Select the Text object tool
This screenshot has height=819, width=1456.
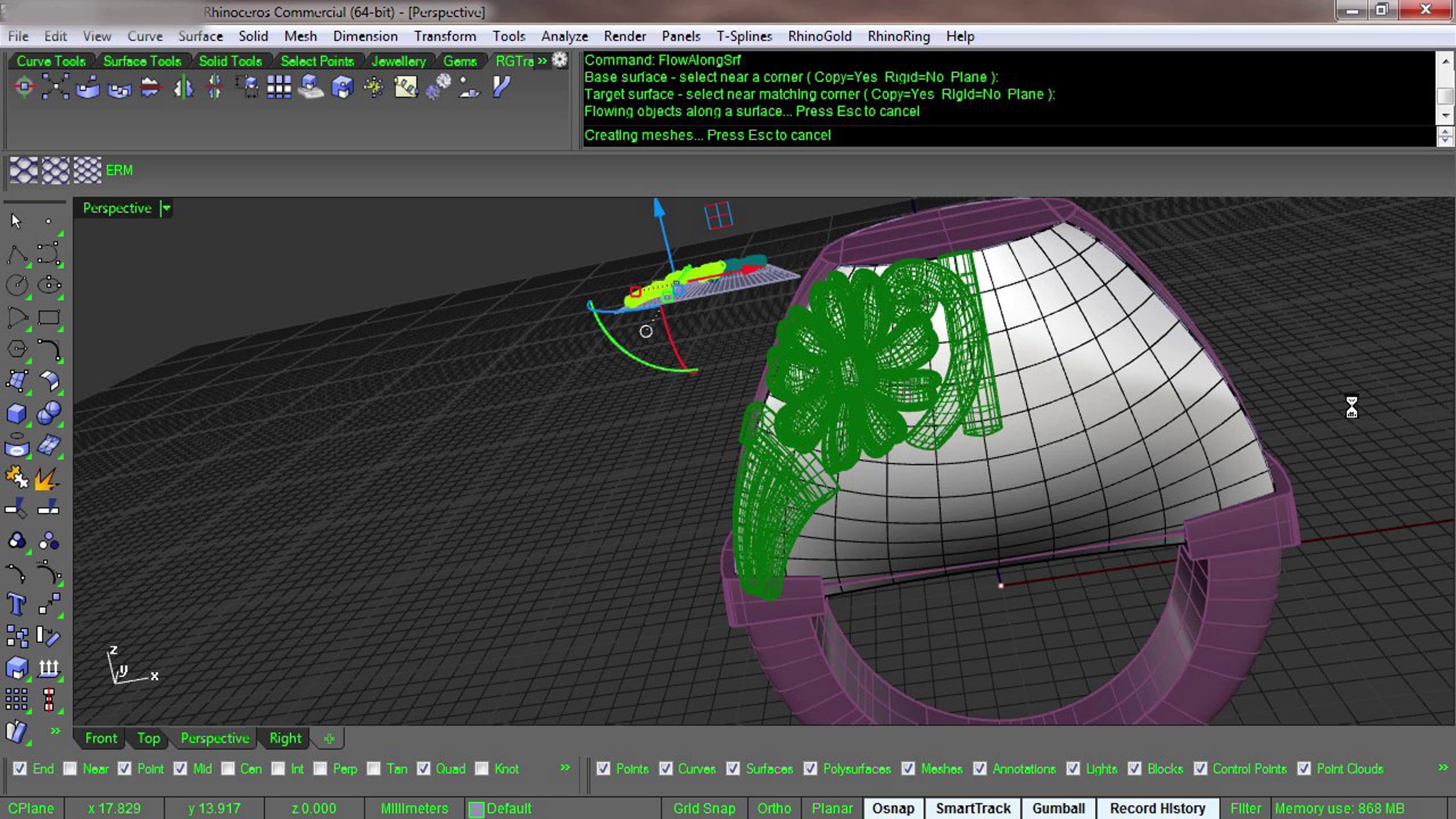click(16, 604)
